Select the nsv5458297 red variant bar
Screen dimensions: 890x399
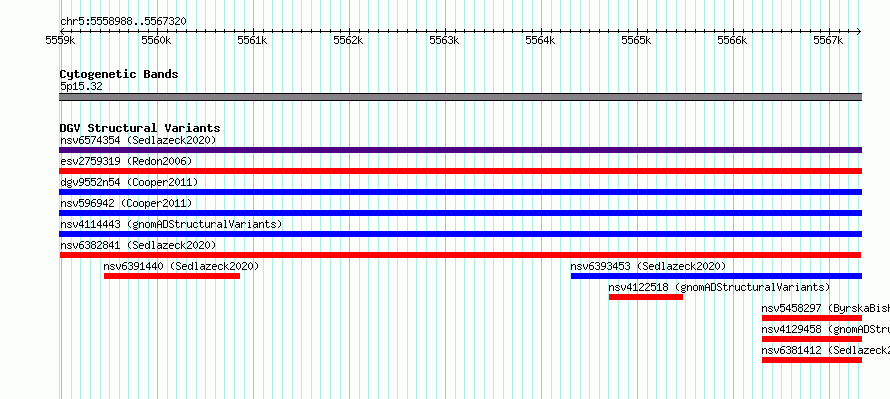pos(812,318)
